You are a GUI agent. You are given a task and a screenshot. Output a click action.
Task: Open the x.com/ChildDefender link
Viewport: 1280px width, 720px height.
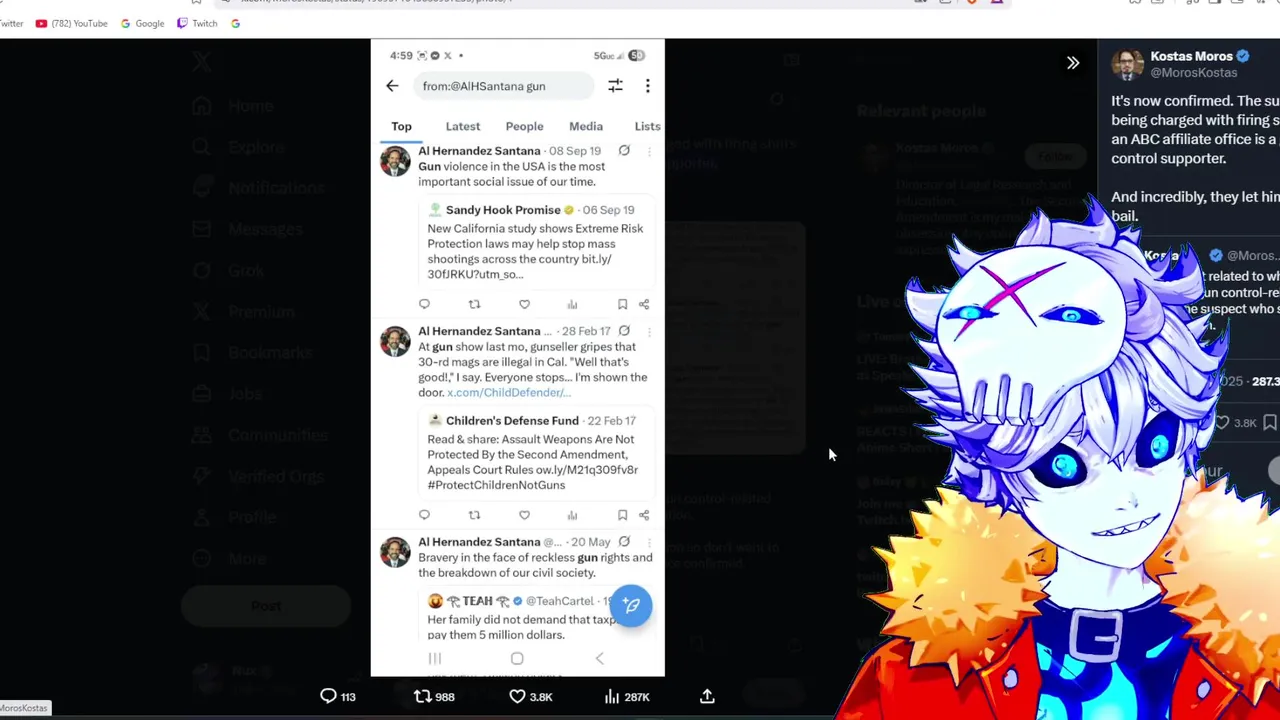tap(509, 393)
